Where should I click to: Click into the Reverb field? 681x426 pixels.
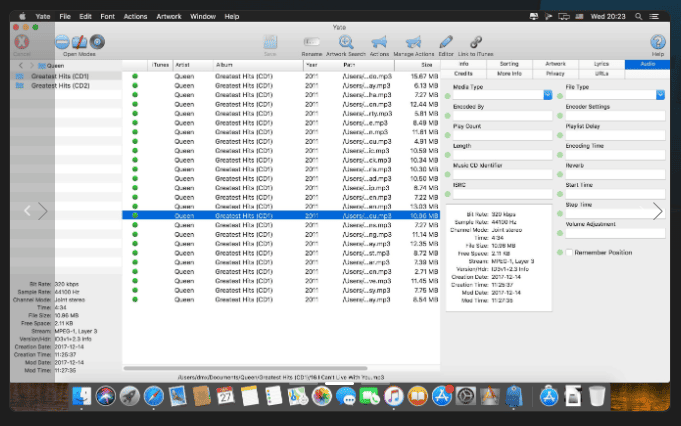click(615, 174)
